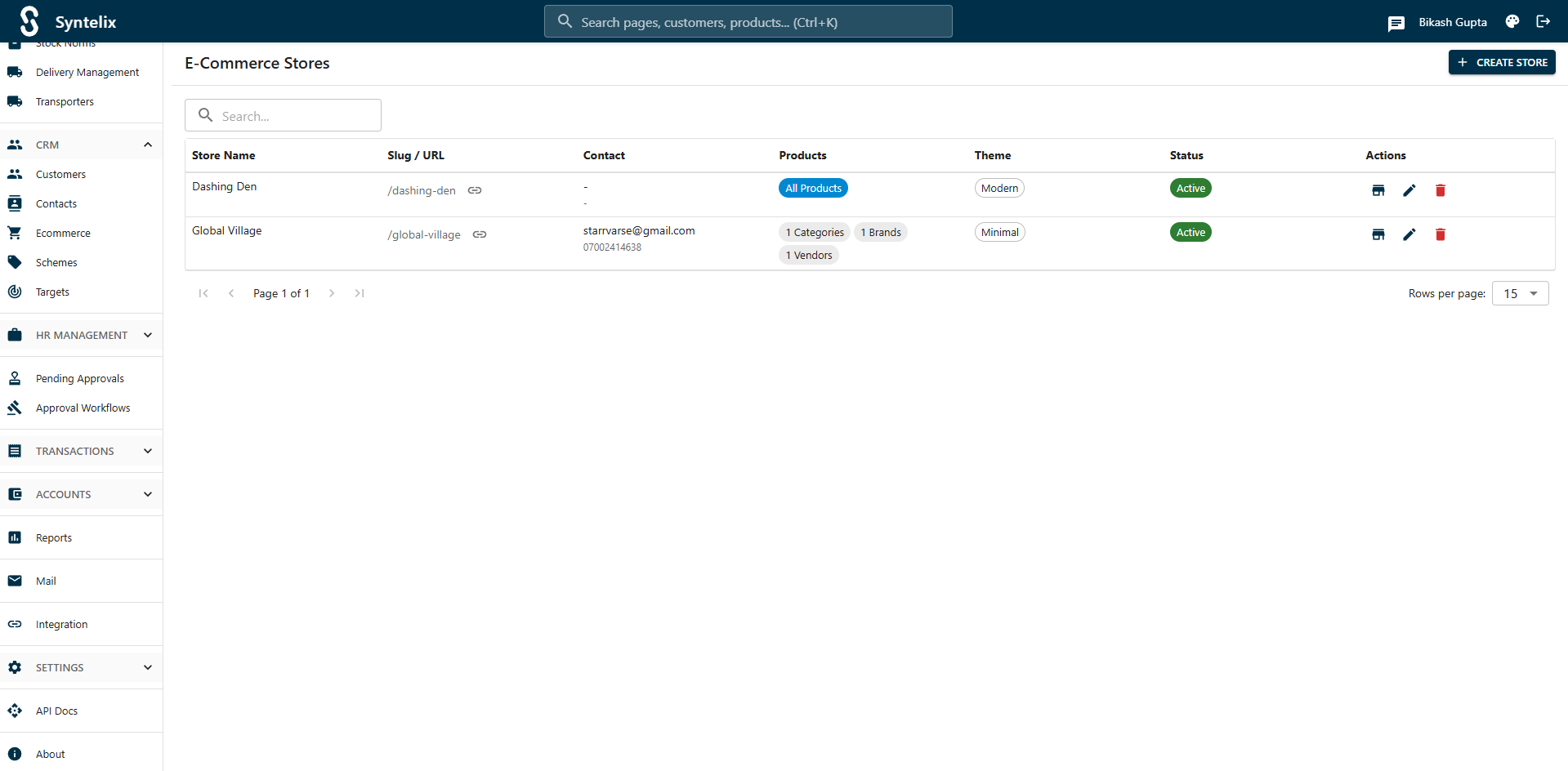Open the chat messages icon
The height and width of the screenshot is (771, 1568).
pyautogui.click(x=1396, y=23)
